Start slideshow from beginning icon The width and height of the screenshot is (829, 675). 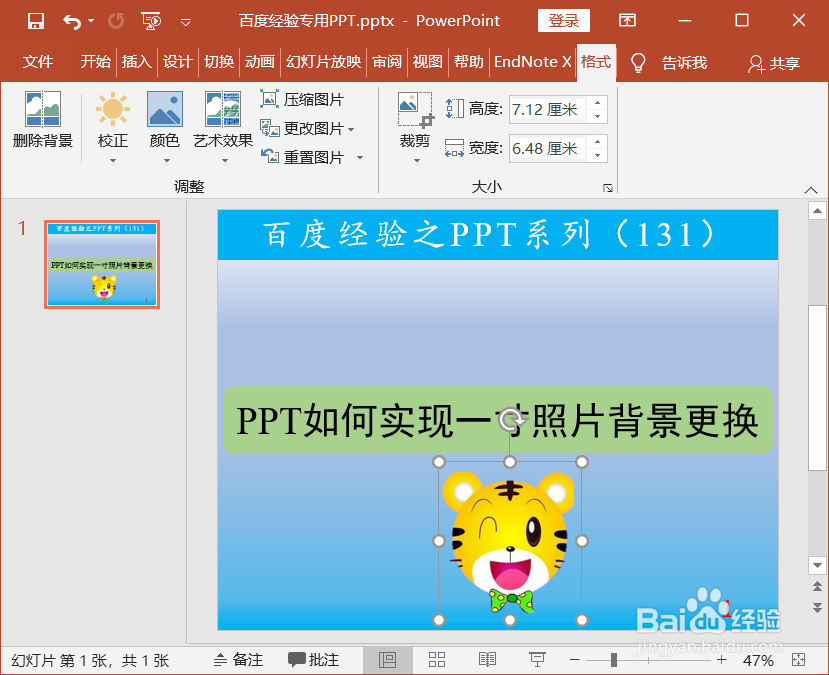(x=151, y=21)
